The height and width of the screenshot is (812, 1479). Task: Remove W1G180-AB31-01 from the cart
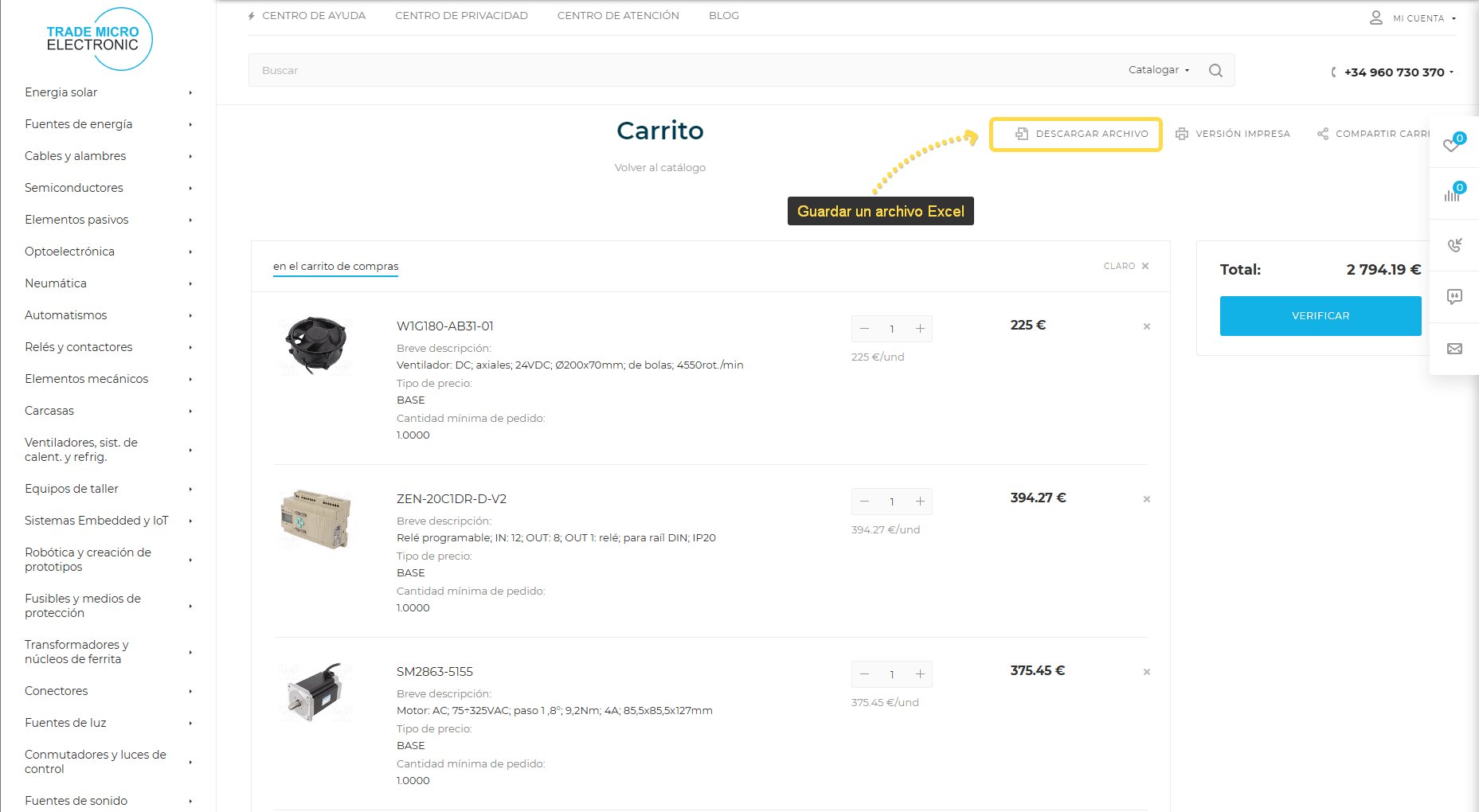click(1147, 326)
